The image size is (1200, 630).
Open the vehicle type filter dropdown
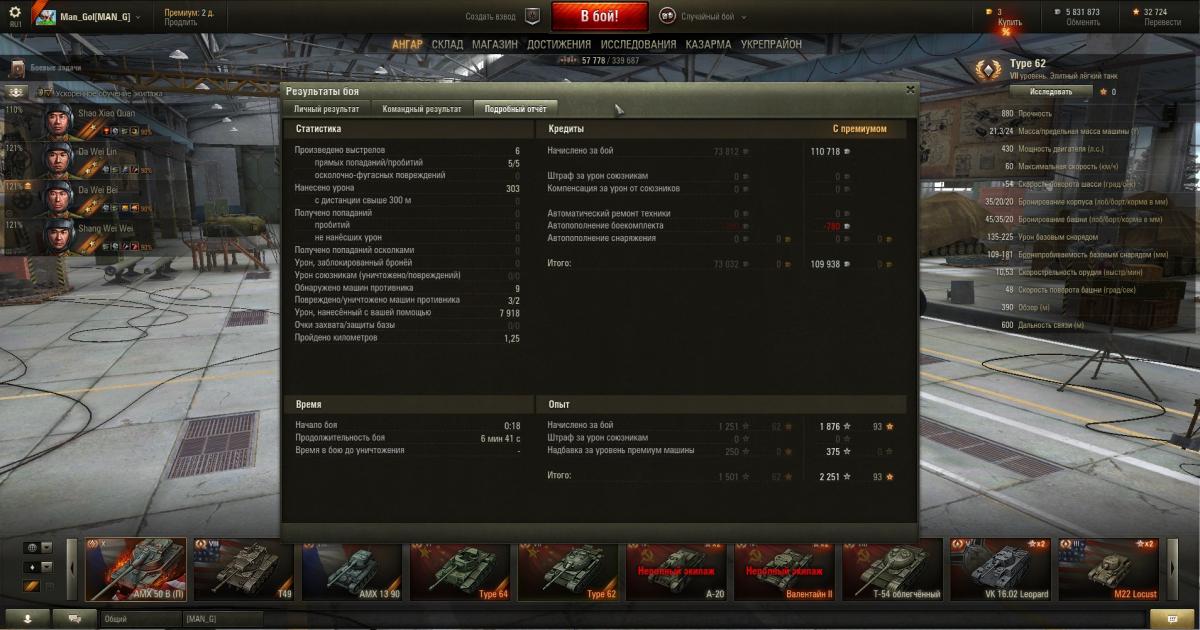point(38,567)
